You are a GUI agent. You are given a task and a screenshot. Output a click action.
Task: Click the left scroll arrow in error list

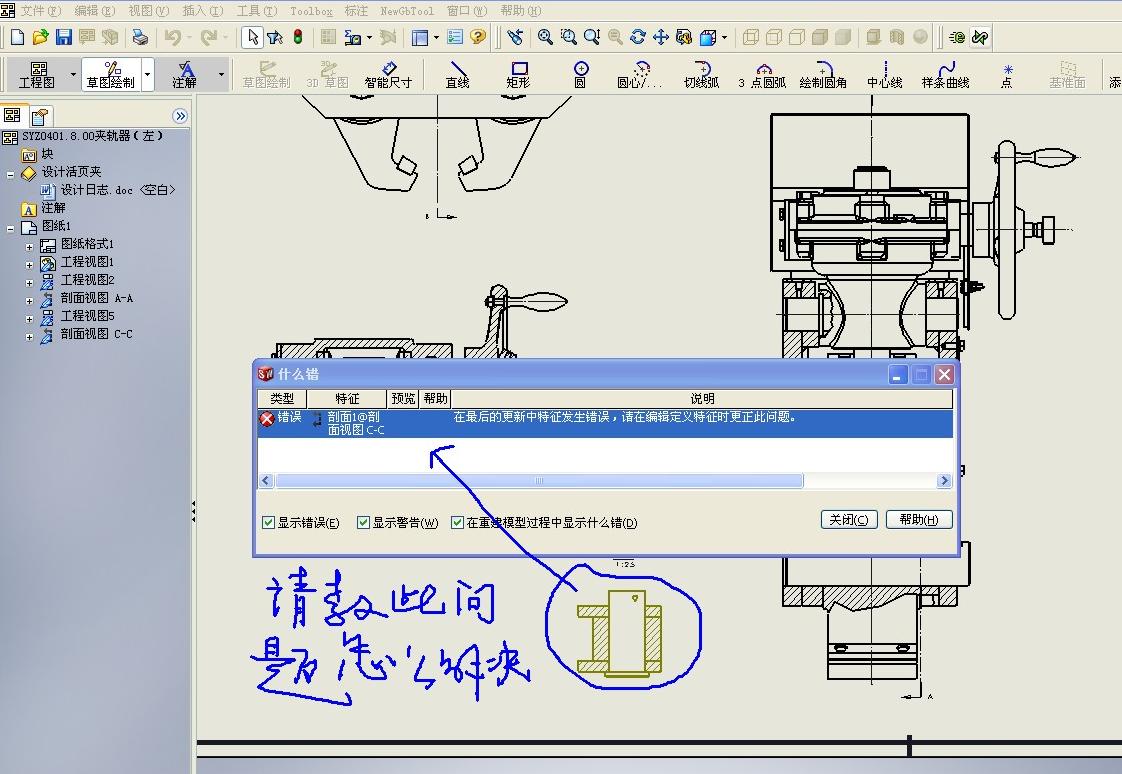[x=266, y=481]
